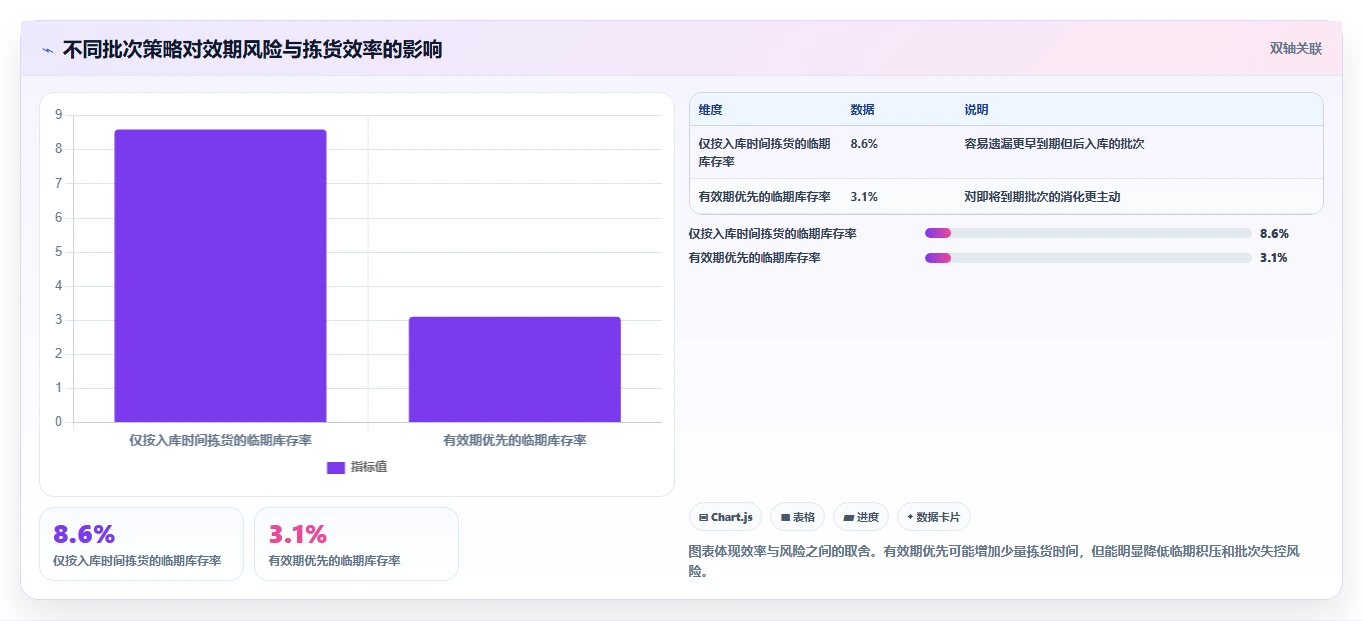Click the 数据 column header

pos(862,109)
